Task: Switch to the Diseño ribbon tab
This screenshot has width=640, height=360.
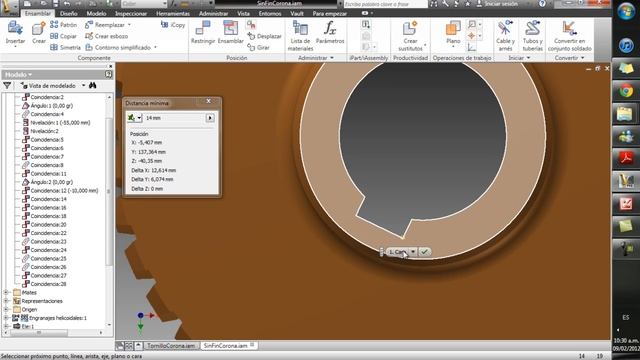Action: click(69, 13)
